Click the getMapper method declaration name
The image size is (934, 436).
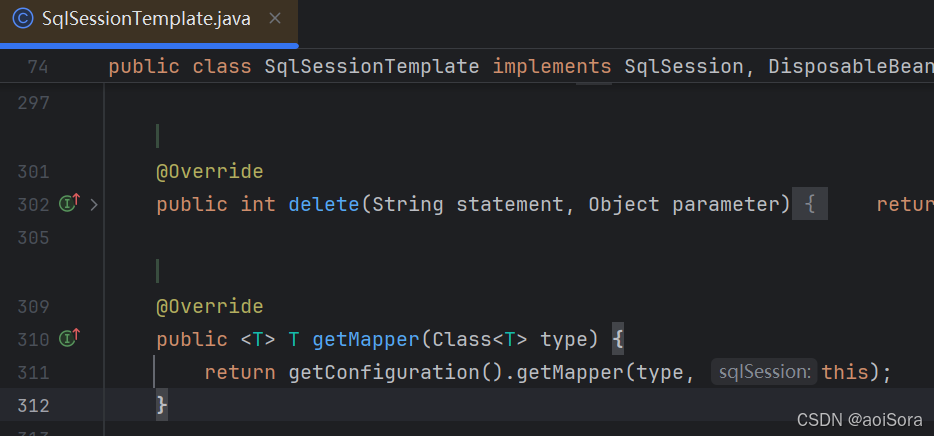[x=366, y=340]
